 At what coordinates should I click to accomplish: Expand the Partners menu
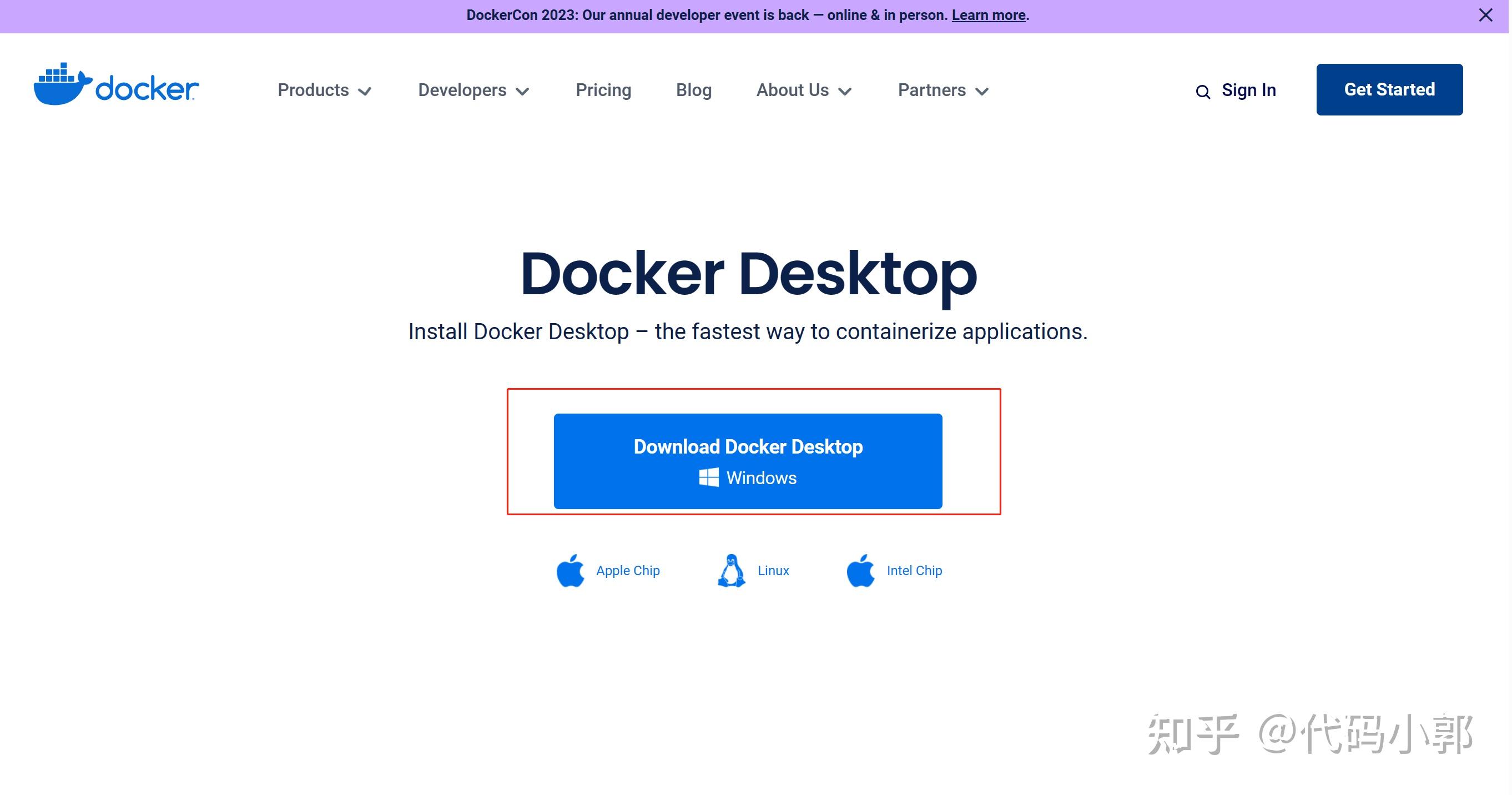pyautogui.click(x=943, y=90)
